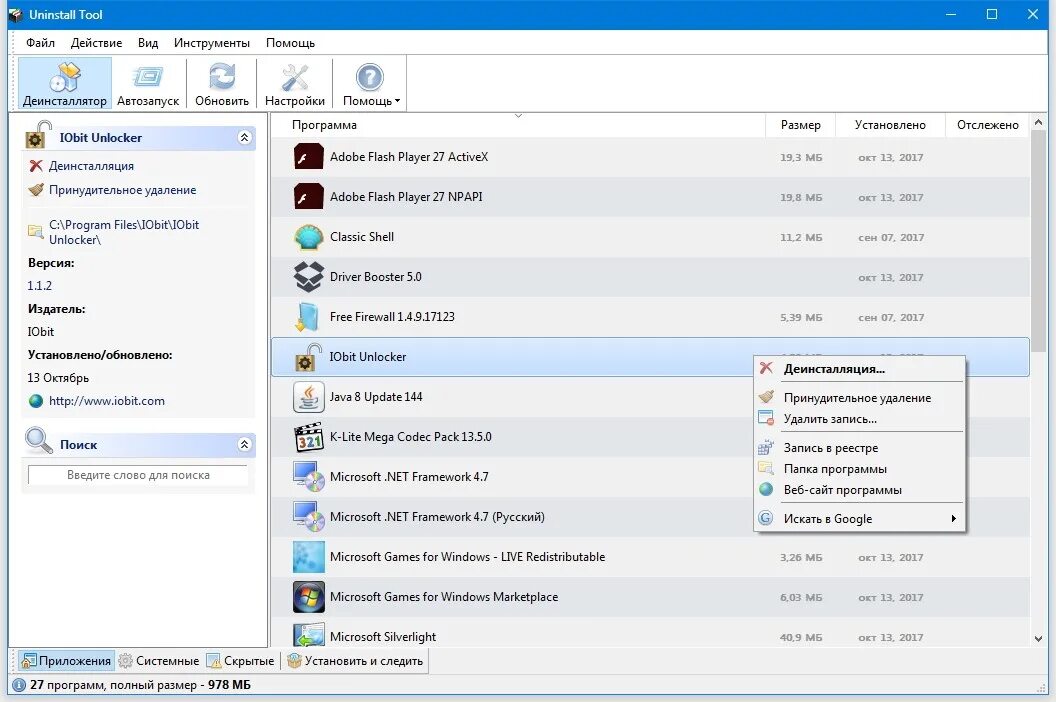
Task: Open the C:\Program Files\IObit folder path link
Action: point(124,232)
